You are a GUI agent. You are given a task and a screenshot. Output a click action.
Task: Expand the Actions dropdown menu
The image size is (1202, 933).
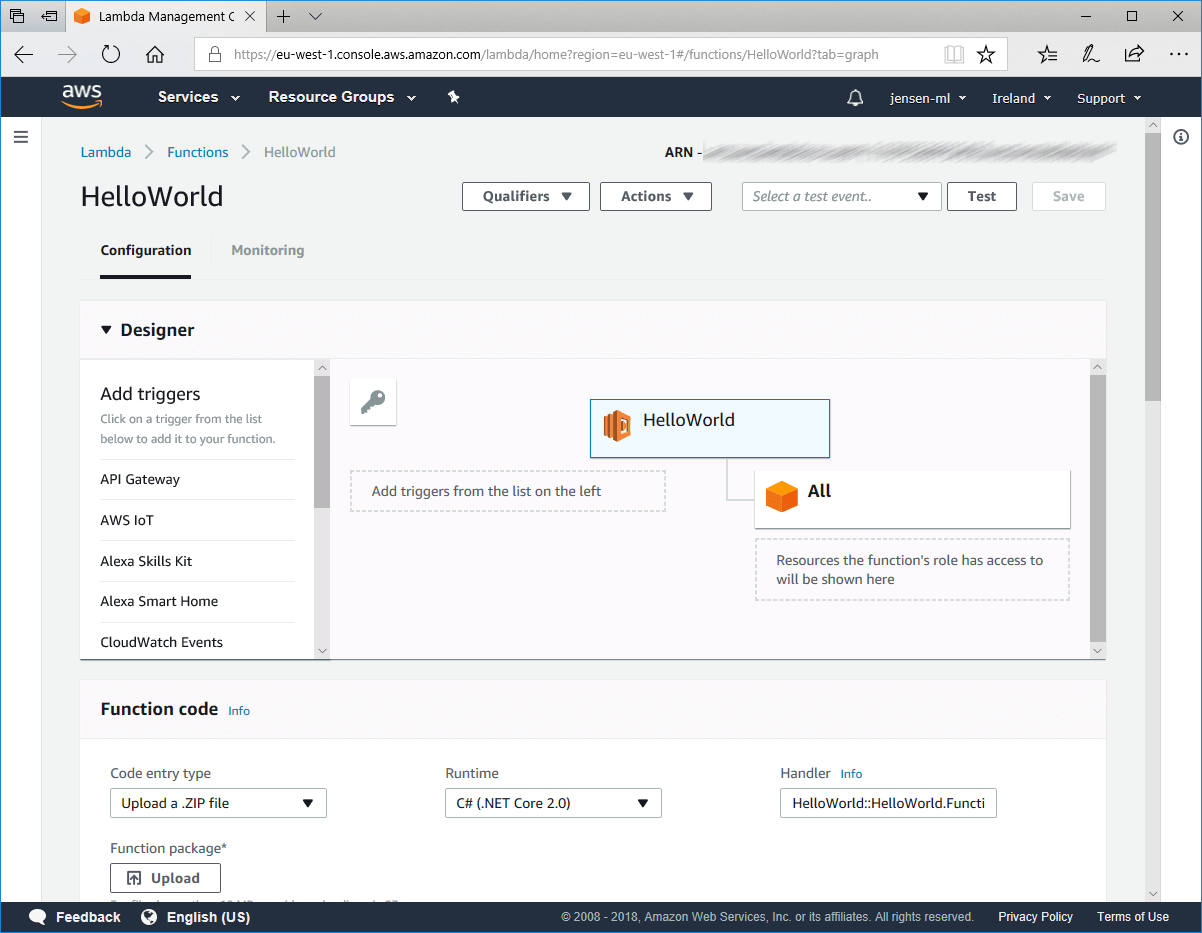(x=655, y=197)
